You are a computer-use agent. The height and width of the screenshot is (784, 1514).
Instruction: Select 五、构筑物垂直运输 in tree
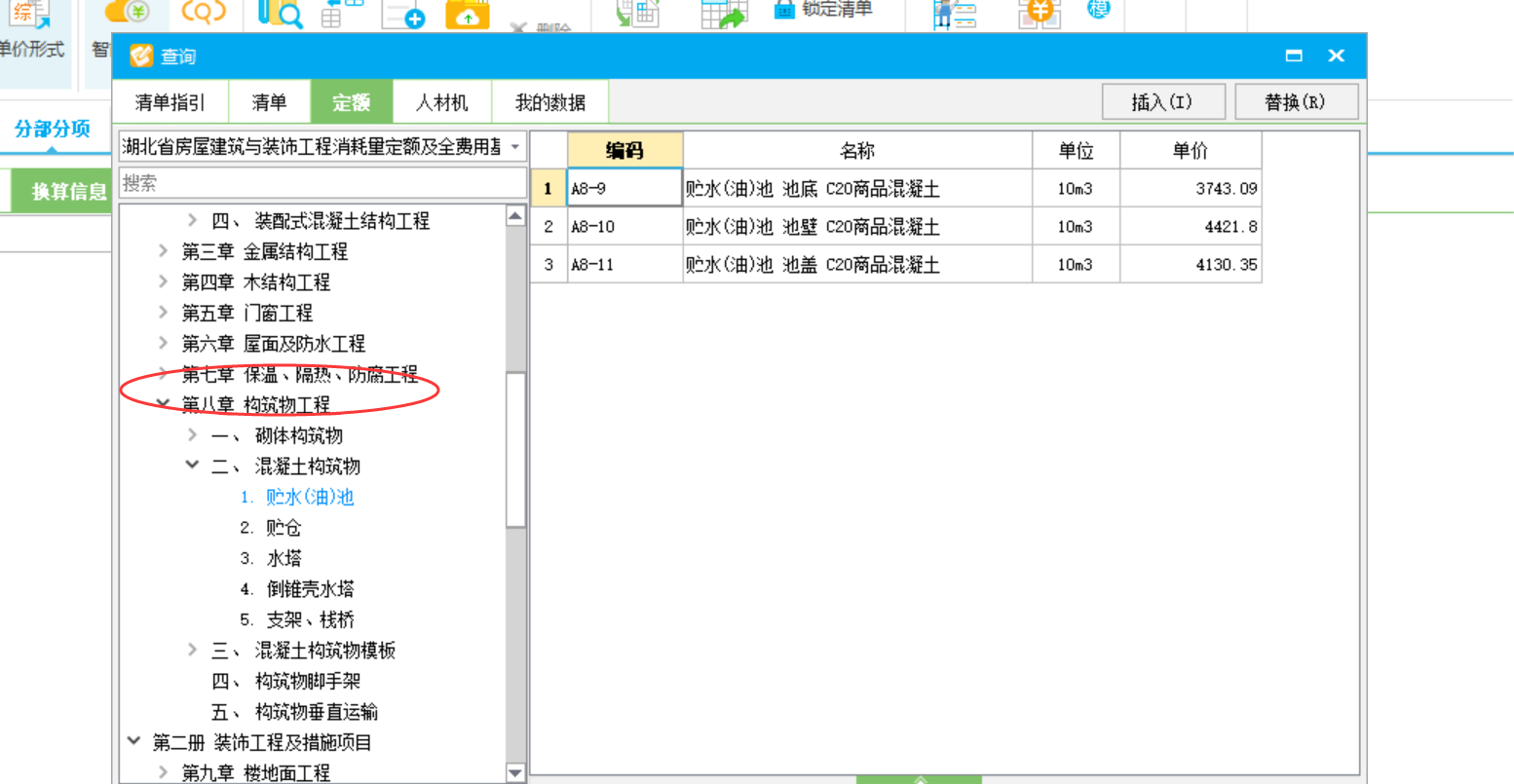[x=294, y=711]
